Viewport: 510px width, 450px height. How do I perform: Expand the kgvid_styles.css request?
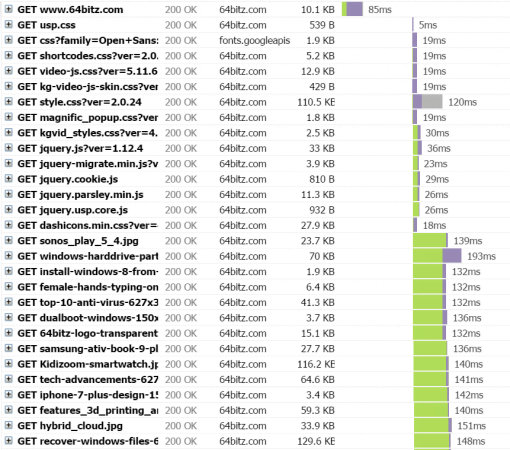(x=9, y=132)
